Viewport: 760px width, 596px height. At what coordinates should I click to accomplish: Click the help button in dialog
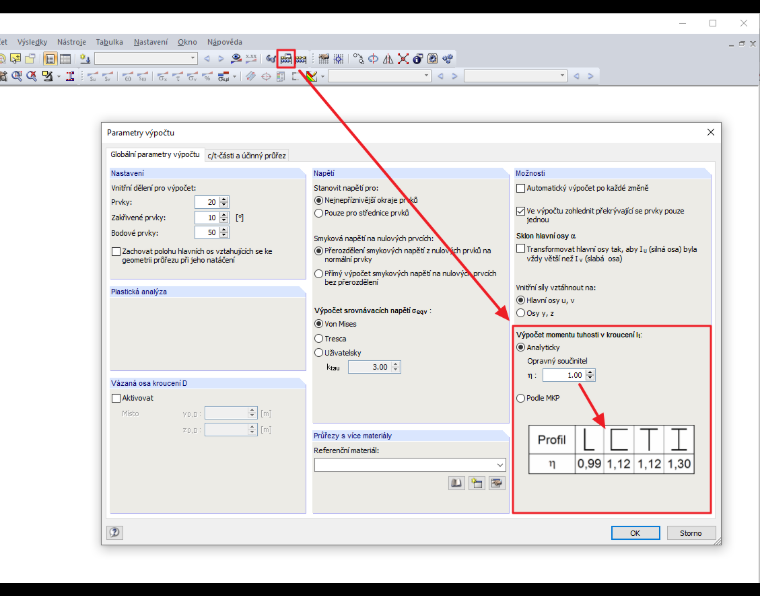pyautogui.click(x=114, y=533)
